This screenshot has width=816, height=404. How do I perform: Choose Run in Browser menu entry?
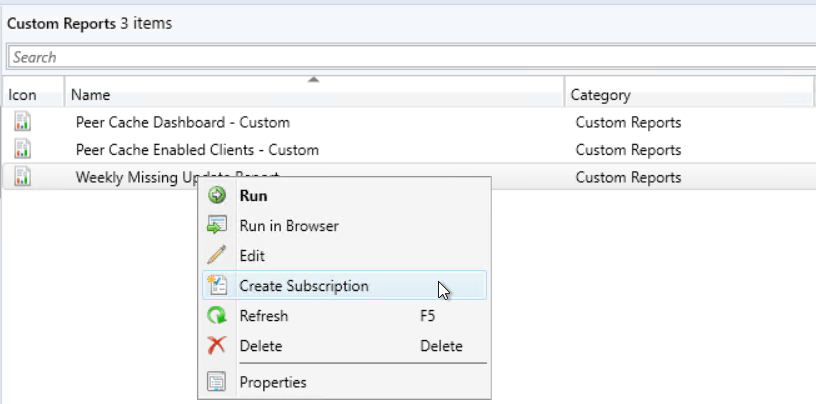289,226
